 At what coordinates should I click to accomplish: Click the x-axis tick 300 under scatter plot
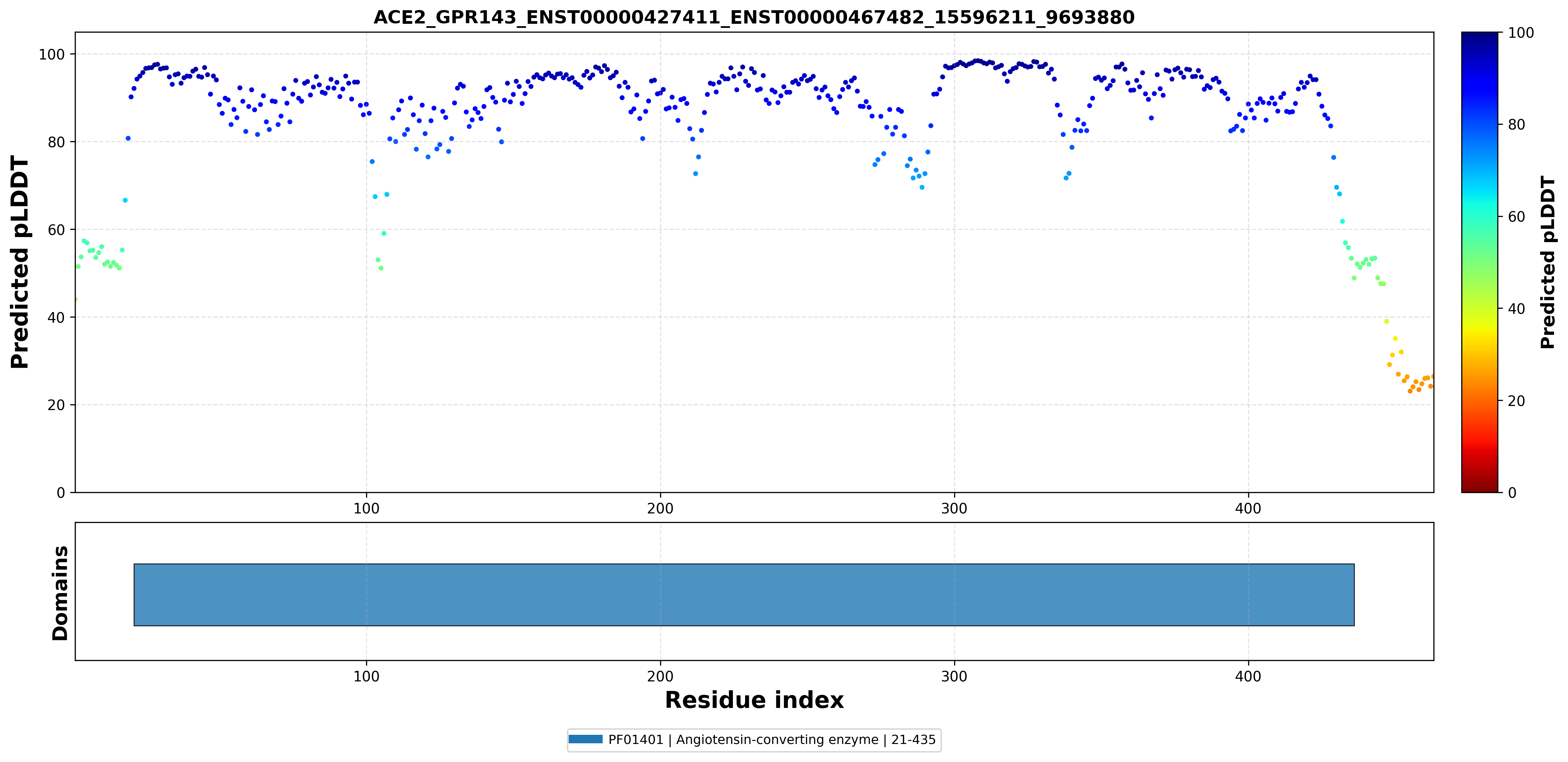(954, 508)
